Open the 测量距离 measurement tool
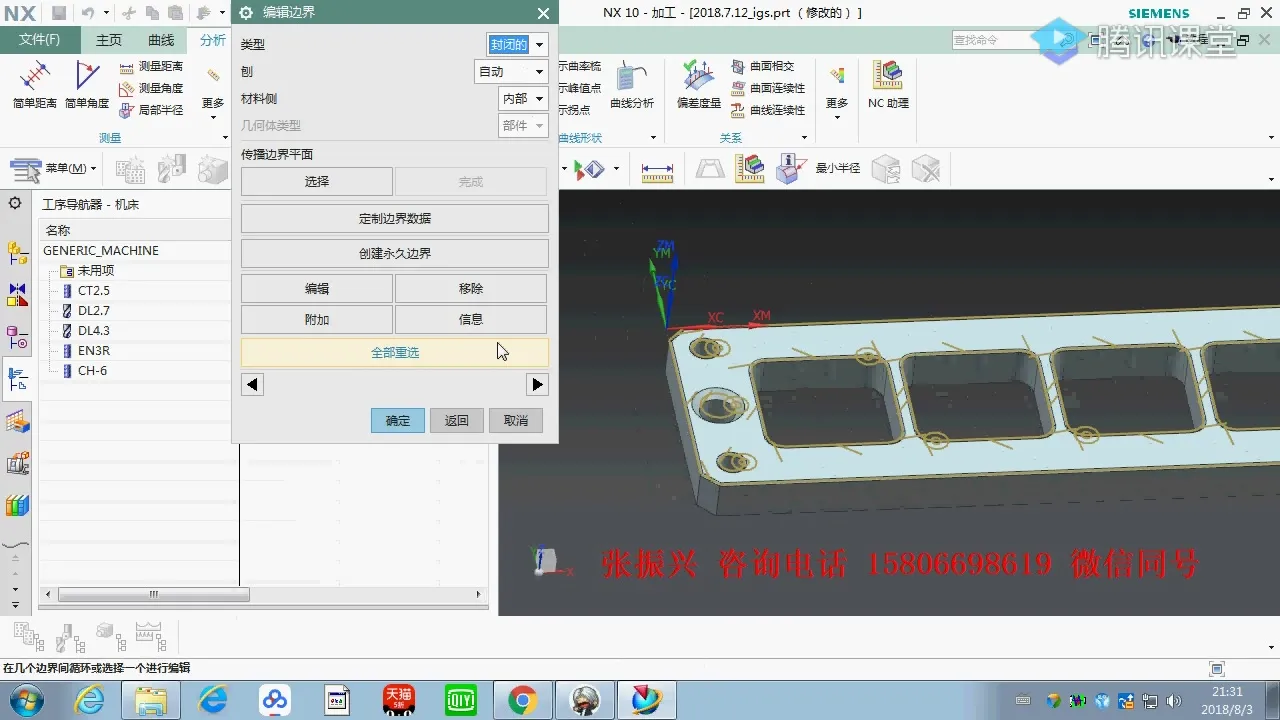Image resolution: width=1280 pixels, height=720 pixels. [x=150, y=68]
